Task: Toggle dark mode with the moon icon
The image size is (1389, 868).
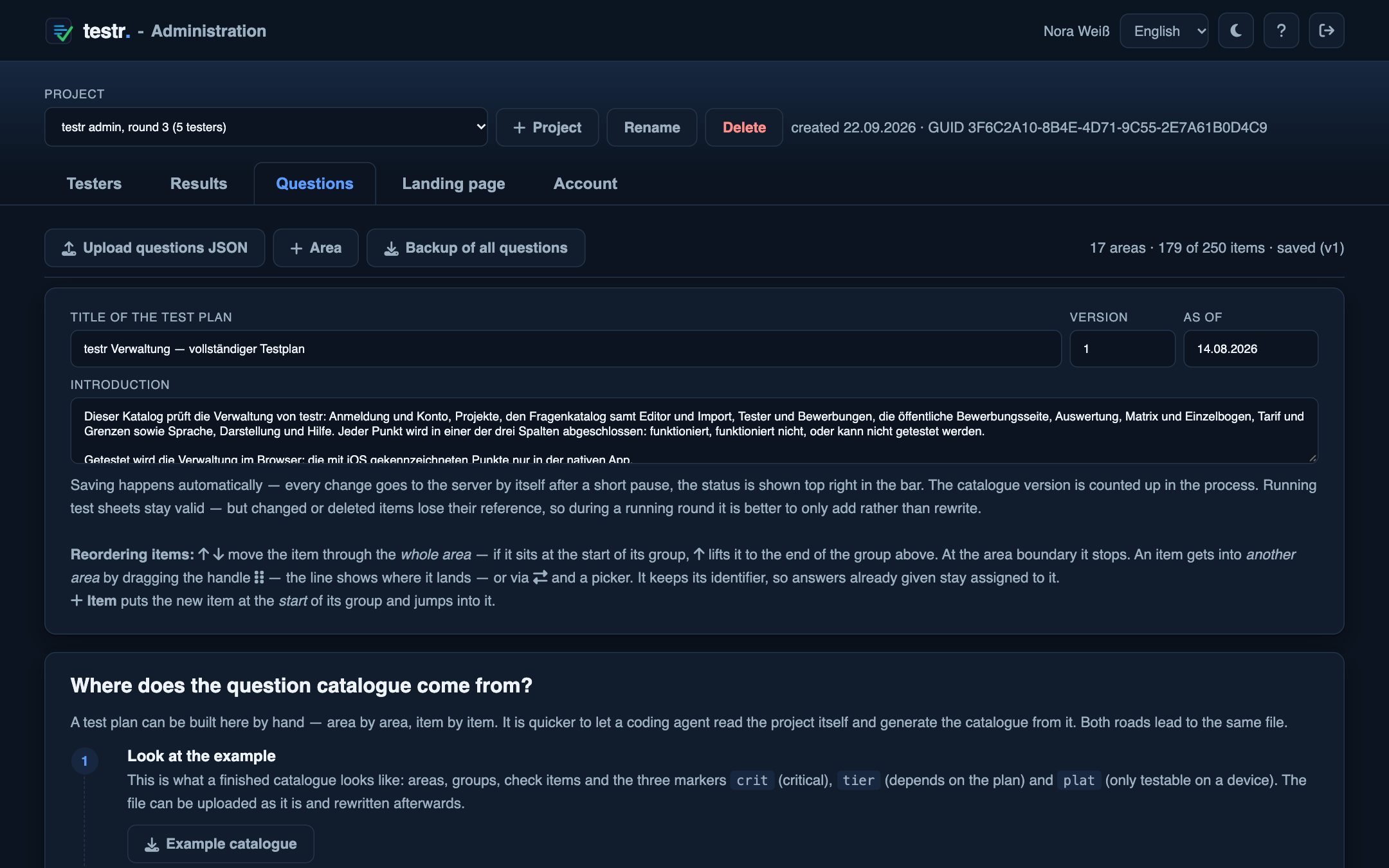Action: click(x=1235, y=31)
